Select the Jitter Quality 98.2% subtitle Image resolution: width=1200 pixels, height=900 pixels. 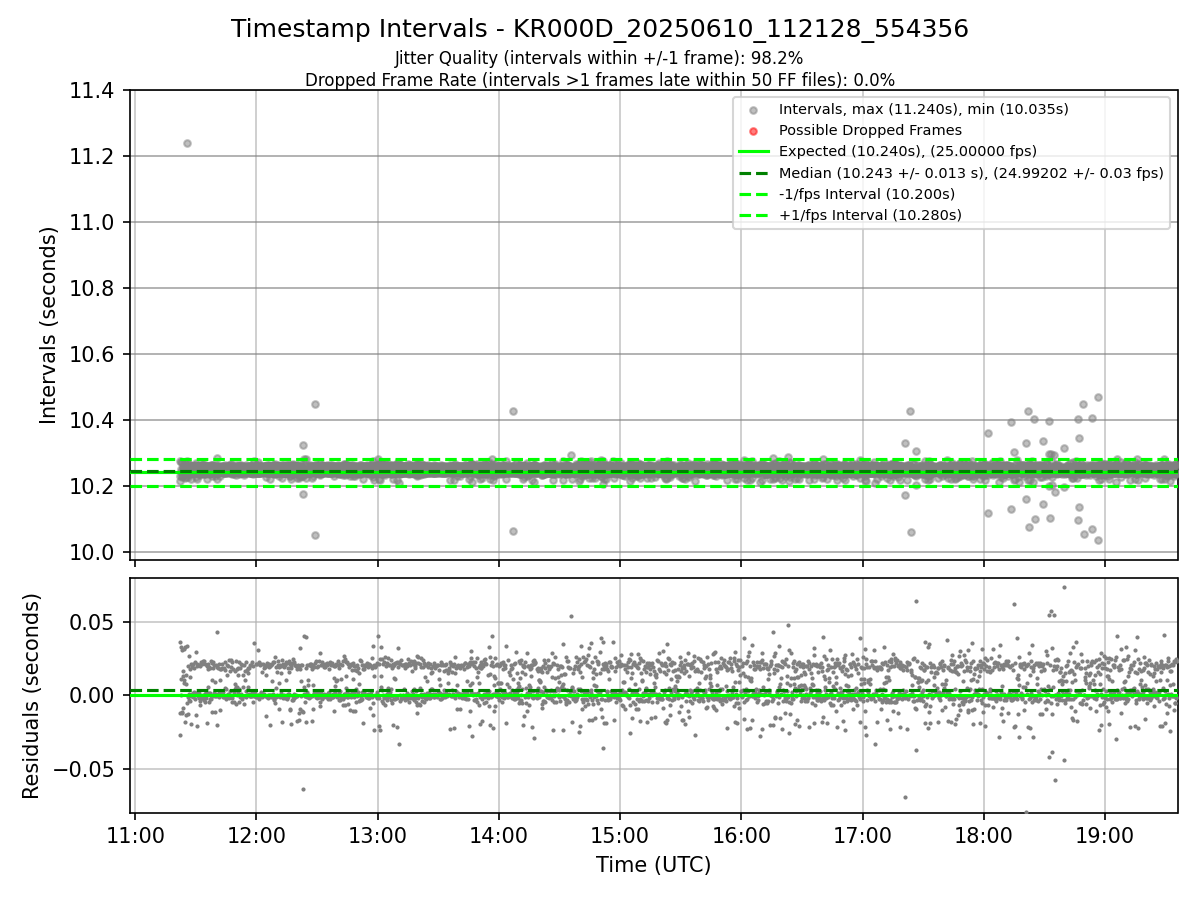(599, 58)
